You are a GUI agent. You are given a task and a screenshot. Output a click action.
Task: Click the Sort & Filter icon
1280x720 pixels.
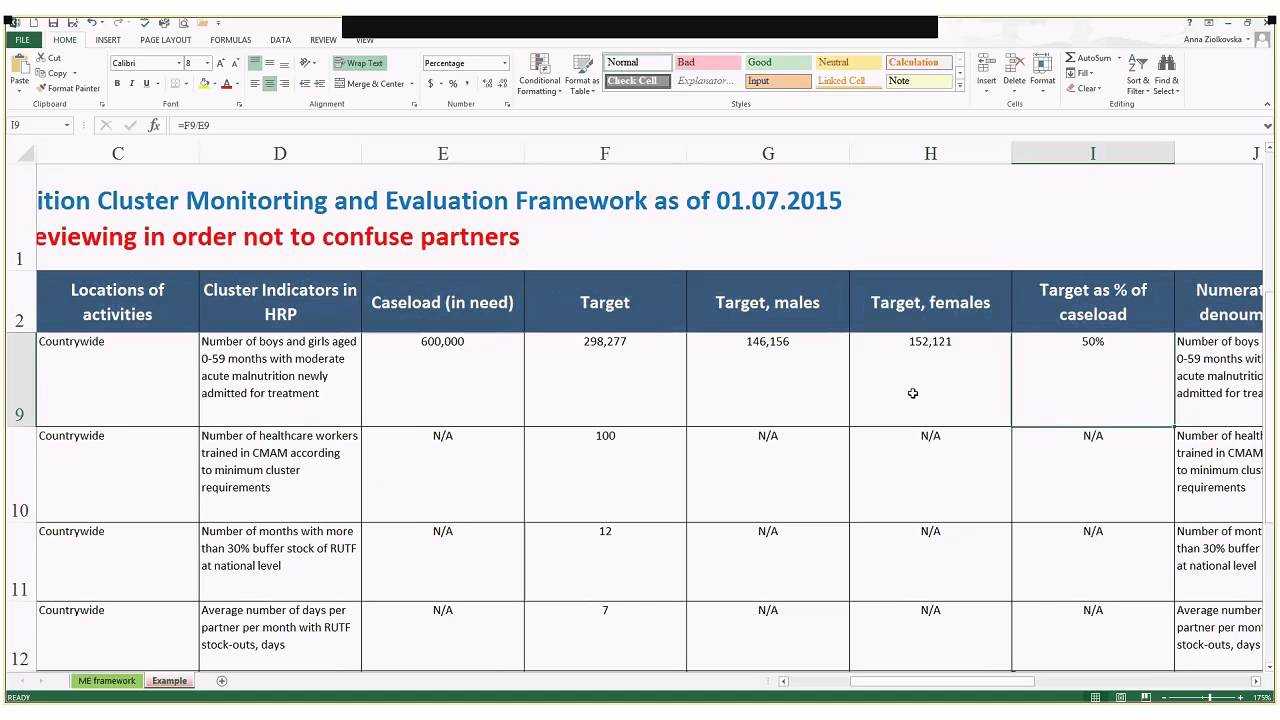point(1138,66)
